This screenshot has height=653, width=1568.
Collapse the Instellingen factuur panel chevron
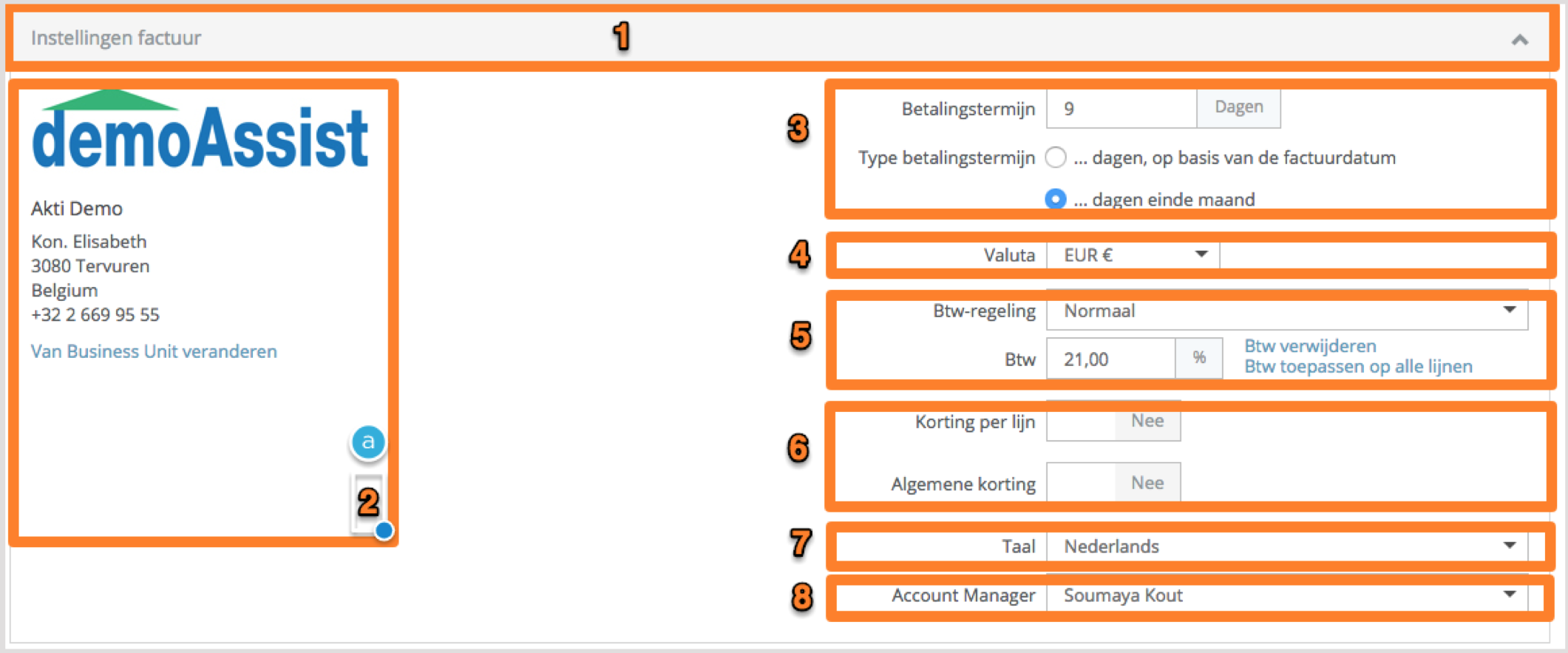click(1519, 40)
